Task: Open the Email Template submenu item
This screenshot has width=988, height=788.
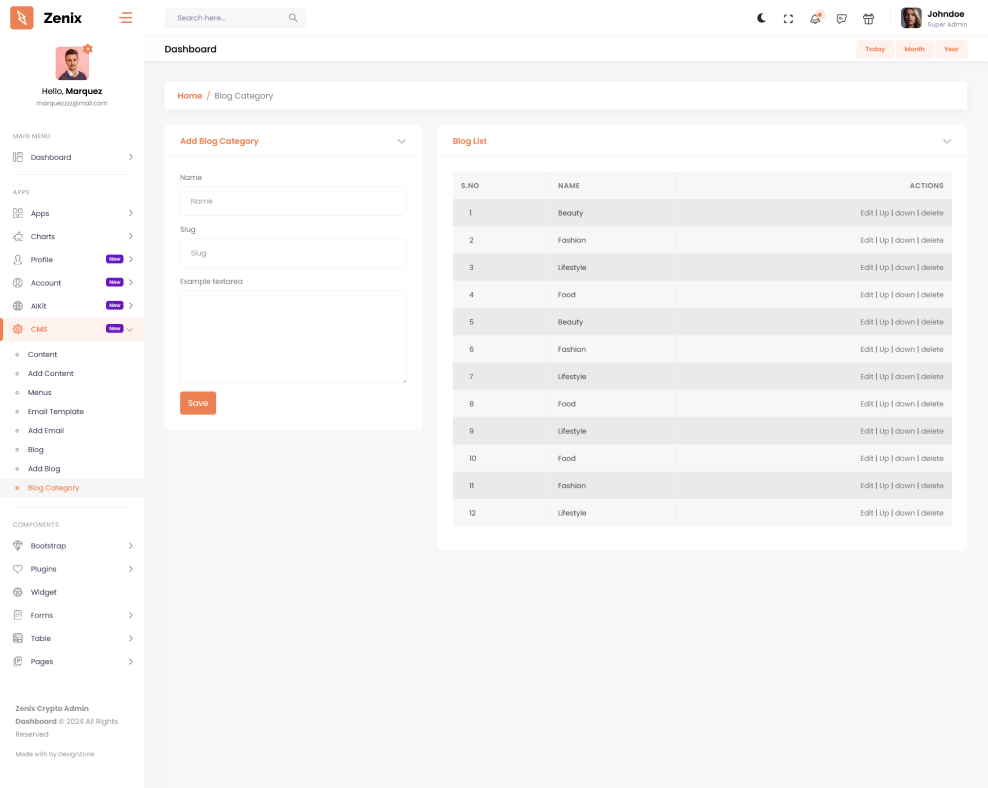Action: [x=56, y=412]
